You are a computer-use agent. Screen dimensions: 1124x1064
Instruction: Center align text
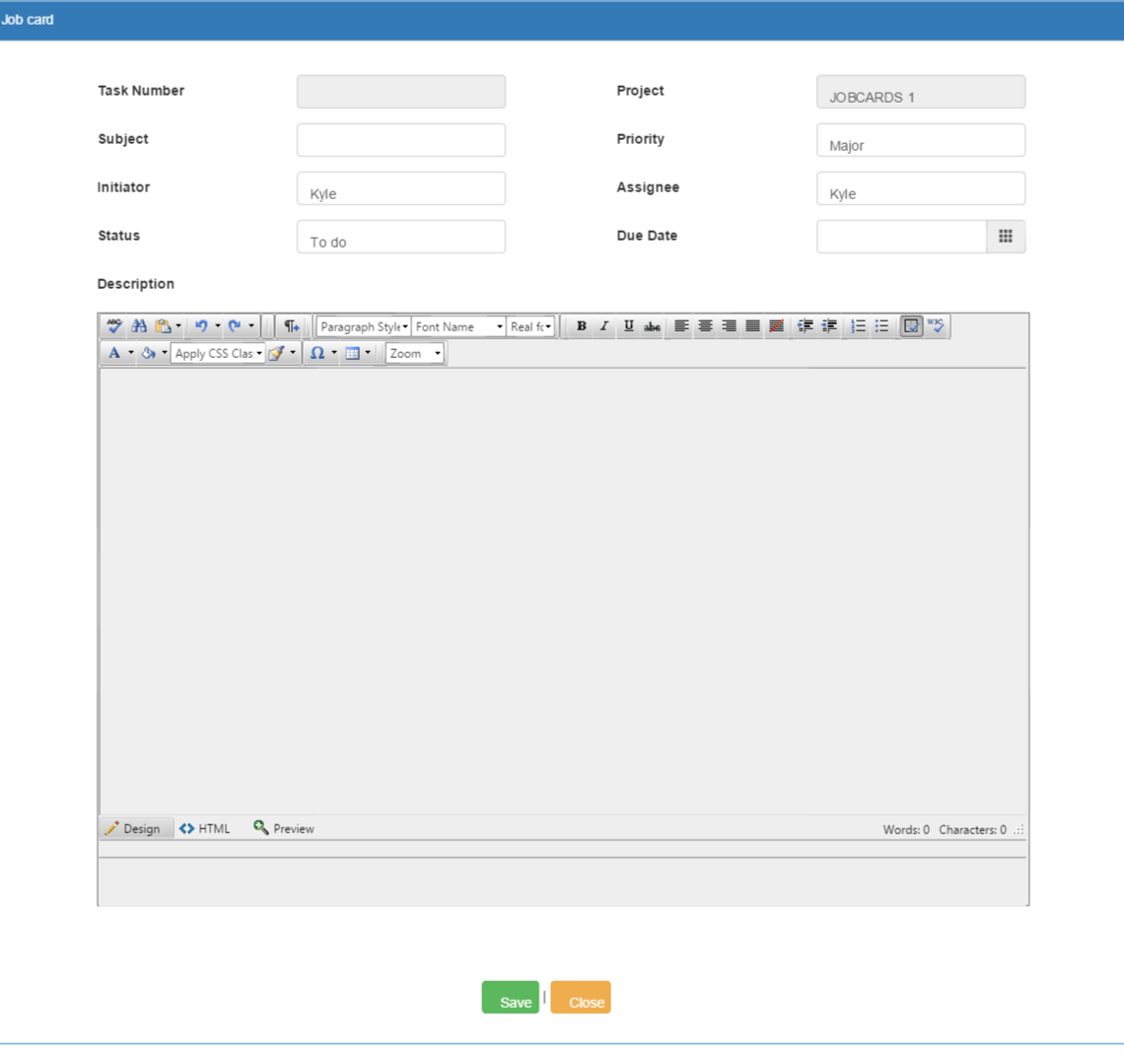click(x=705, y=326)
